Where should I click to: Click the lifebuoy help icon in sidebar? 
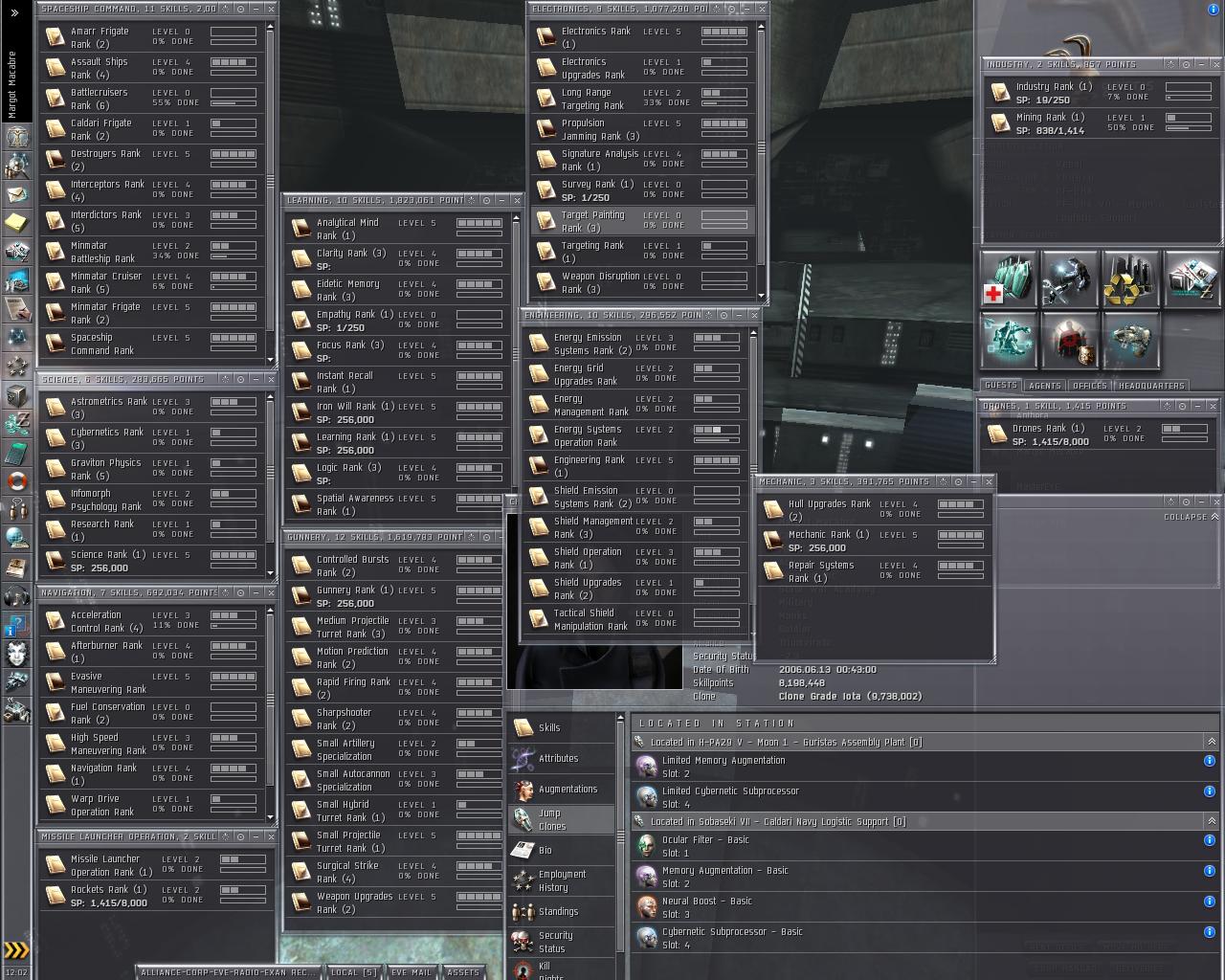(x=16, y=480)
